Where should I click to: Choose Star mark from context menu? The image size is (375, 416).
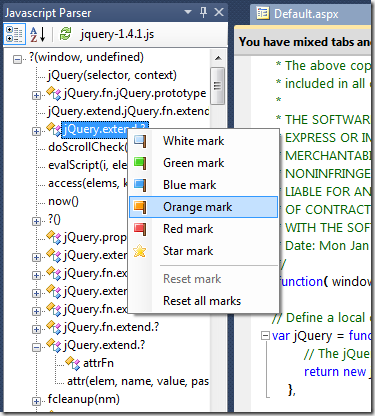[x=203, y=251]
